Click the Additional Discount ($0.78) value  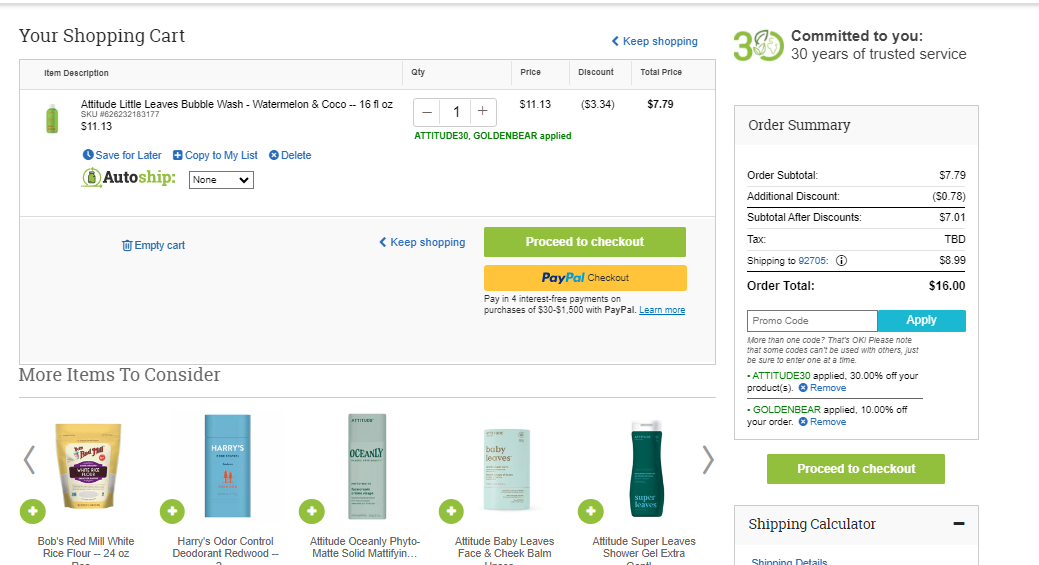point(949,197)
